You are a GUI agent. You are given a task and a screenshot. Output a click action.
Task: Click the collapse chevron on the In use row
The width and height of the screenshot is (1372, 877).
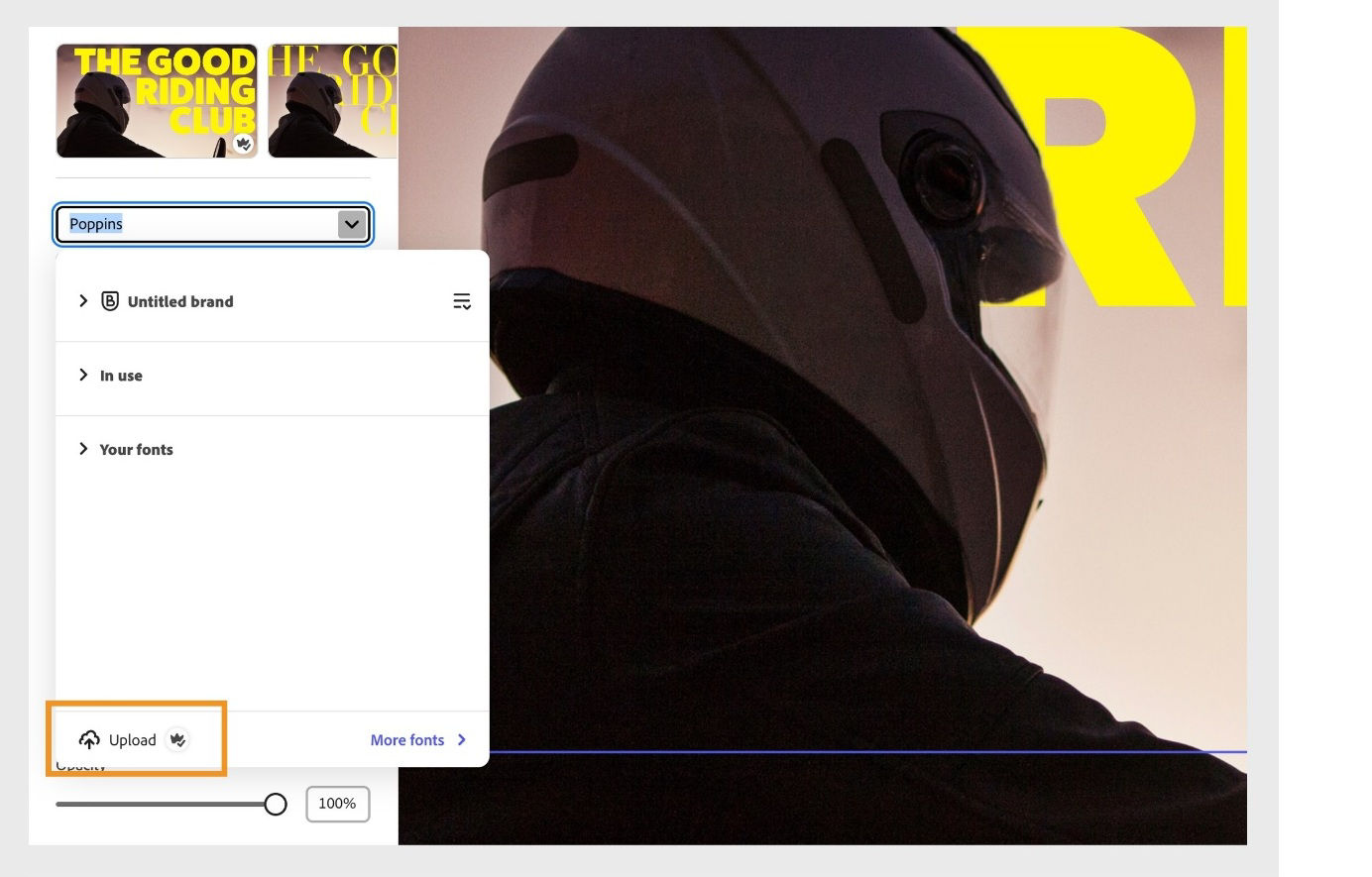click(x=83, y=375)
